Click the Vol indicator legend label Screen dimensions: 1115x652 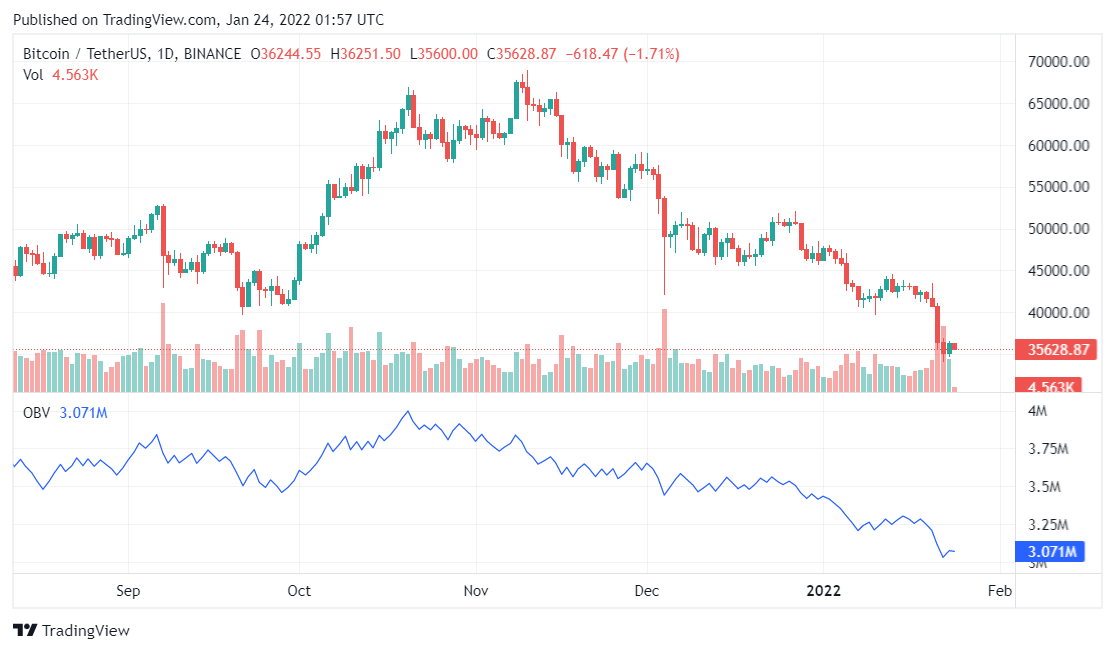tap(33, 75)
